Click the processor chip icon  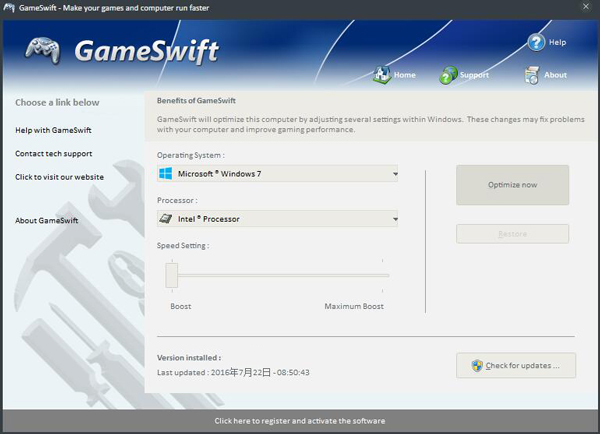165,219
